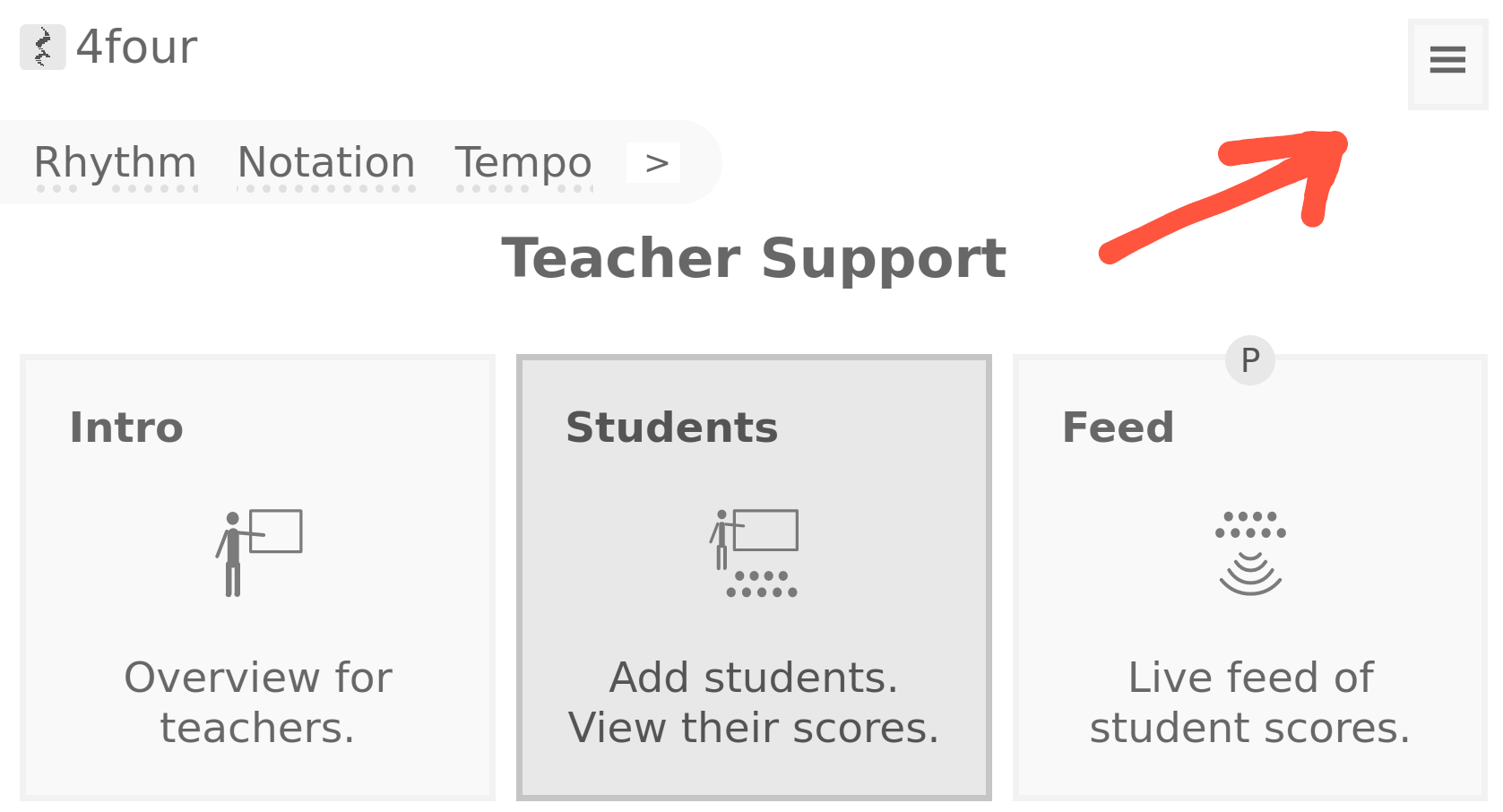
Task: Go to the Notation section
Action: pyautogui.click(x=326, y=163)
